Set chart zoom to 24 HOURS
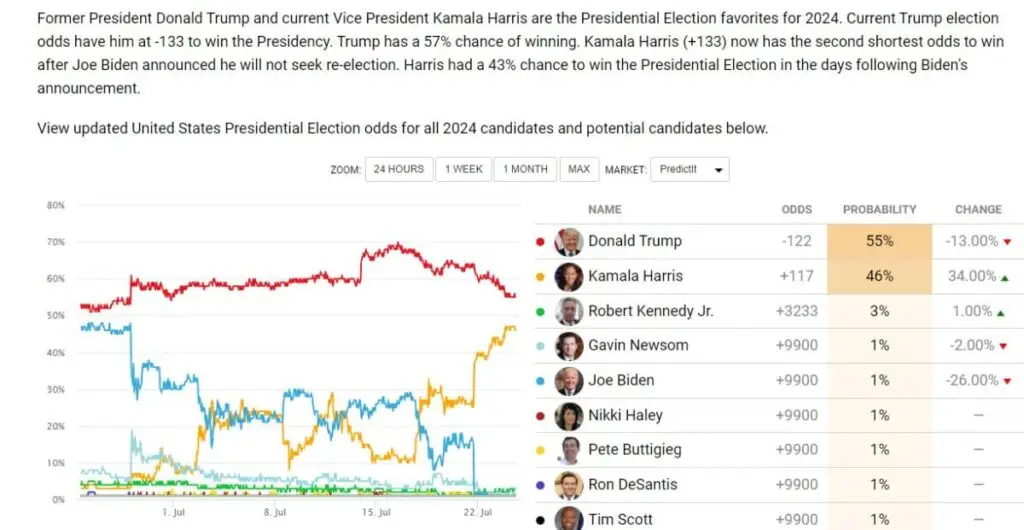 tap(399, 170)
